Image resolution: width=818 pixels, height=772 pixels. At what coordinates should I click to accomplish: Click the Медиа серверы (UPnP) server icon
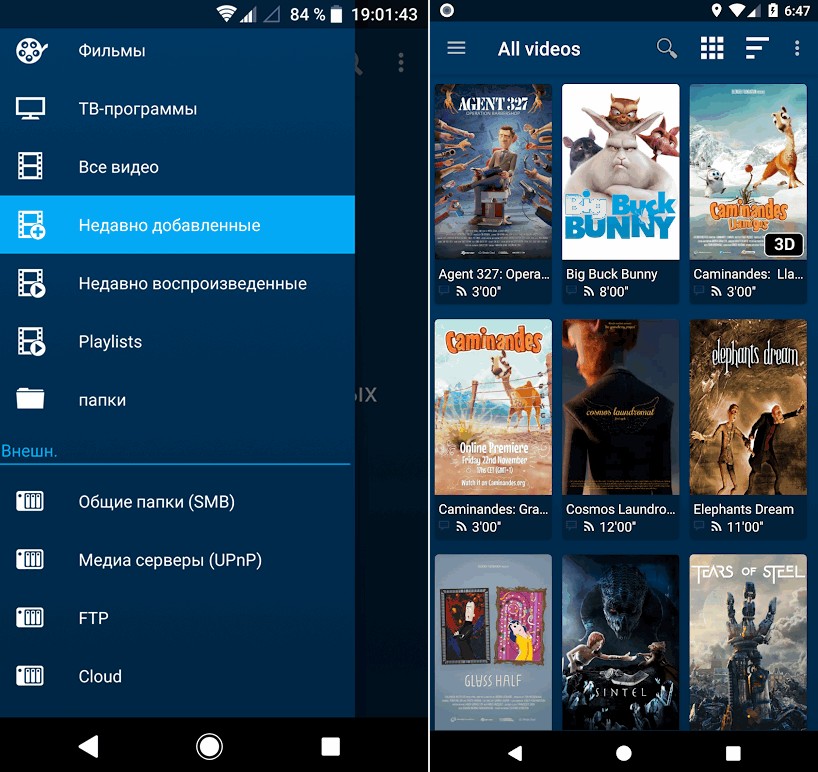(x=30, y=559)
